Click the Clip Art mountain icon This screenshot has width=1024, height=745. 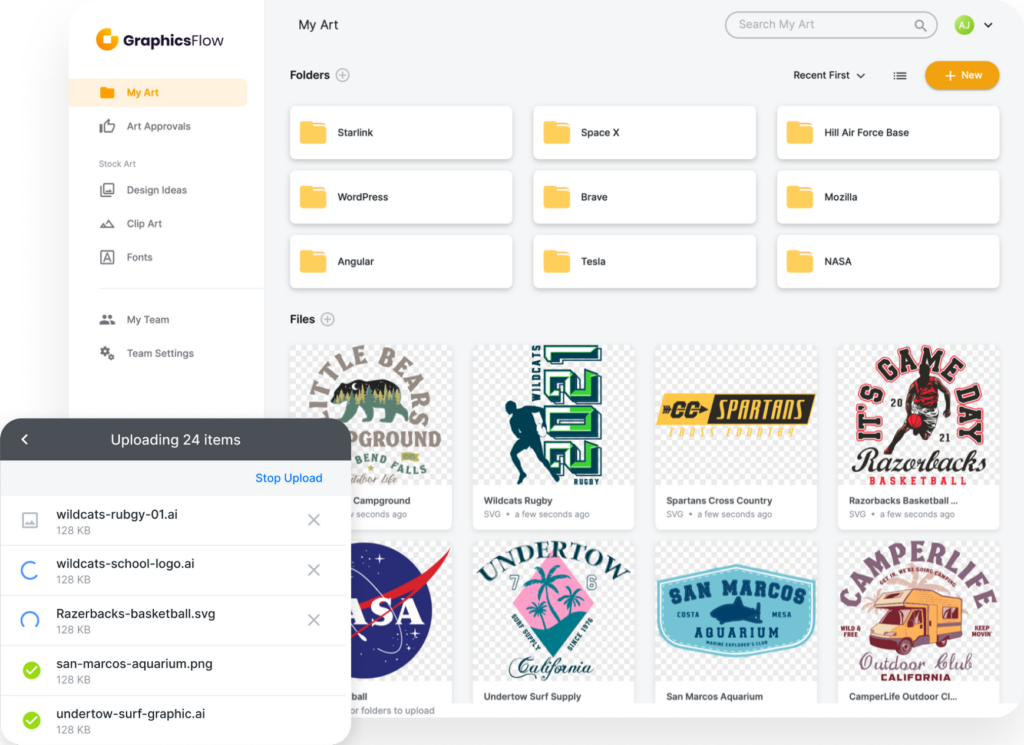pyautogui.click(x=107, y=224)
